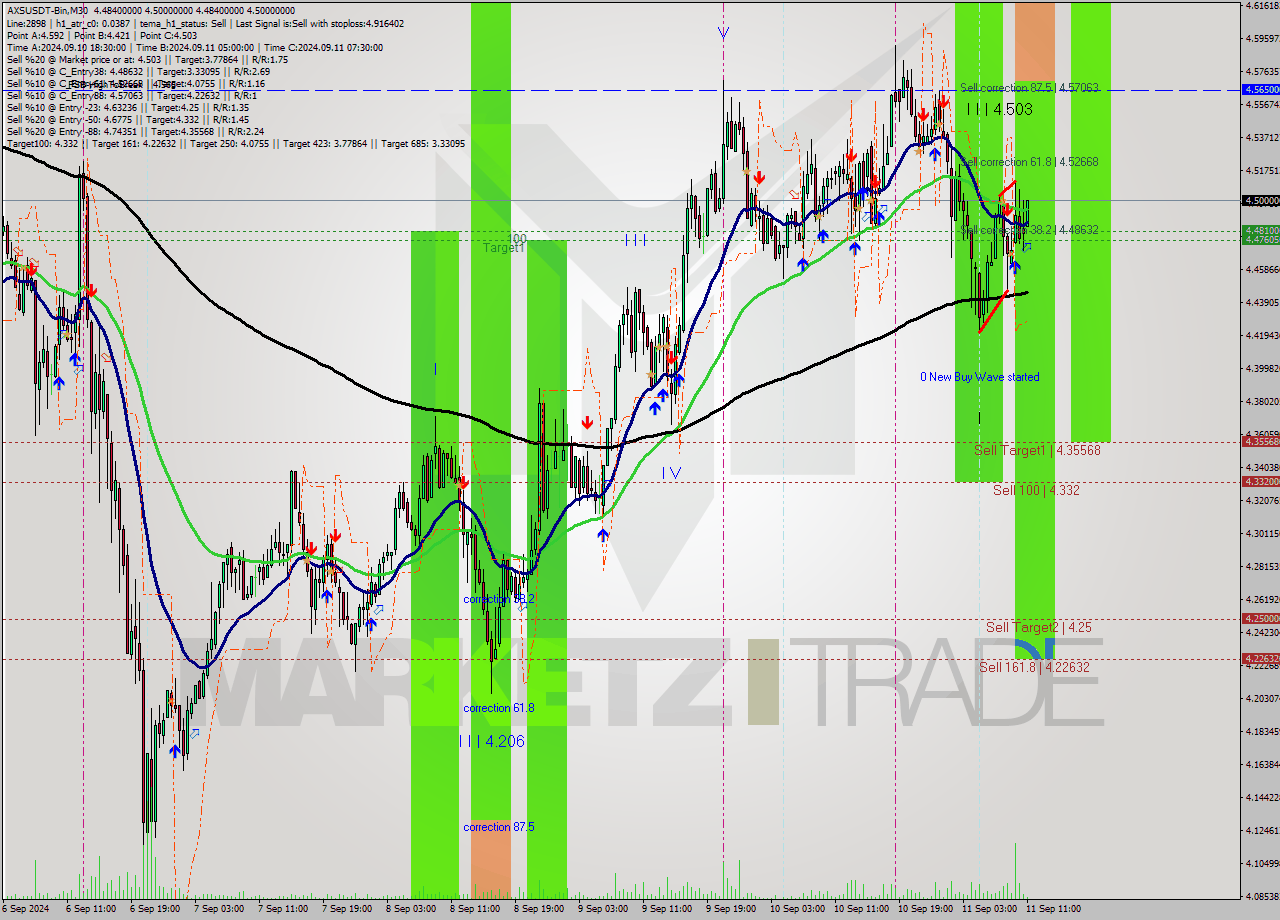Click the '8 Sep 11:00' time axis label
This screenshot has width=1280, height=920.
click(474, 909)
